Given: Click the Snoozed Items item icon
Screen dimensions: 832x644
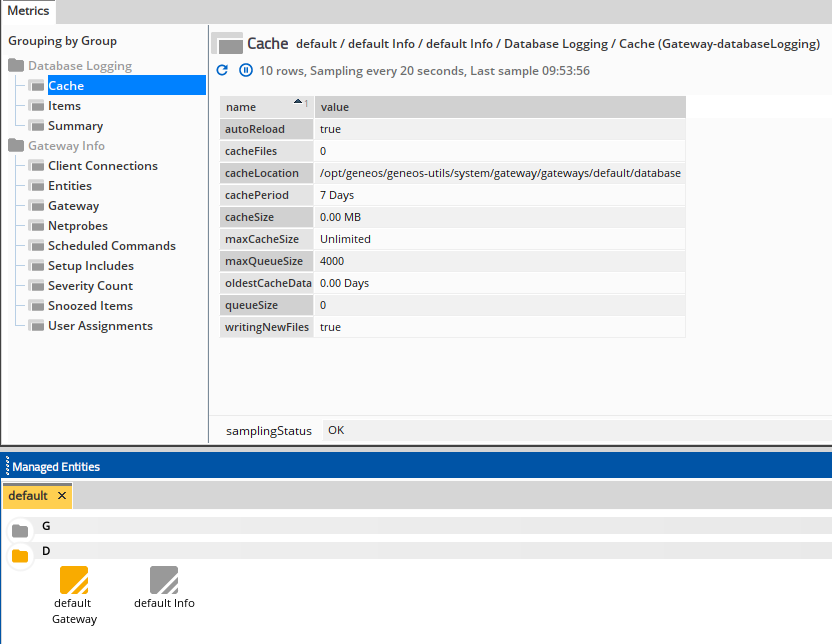Looking at the screenshot, I should point(37,306).
